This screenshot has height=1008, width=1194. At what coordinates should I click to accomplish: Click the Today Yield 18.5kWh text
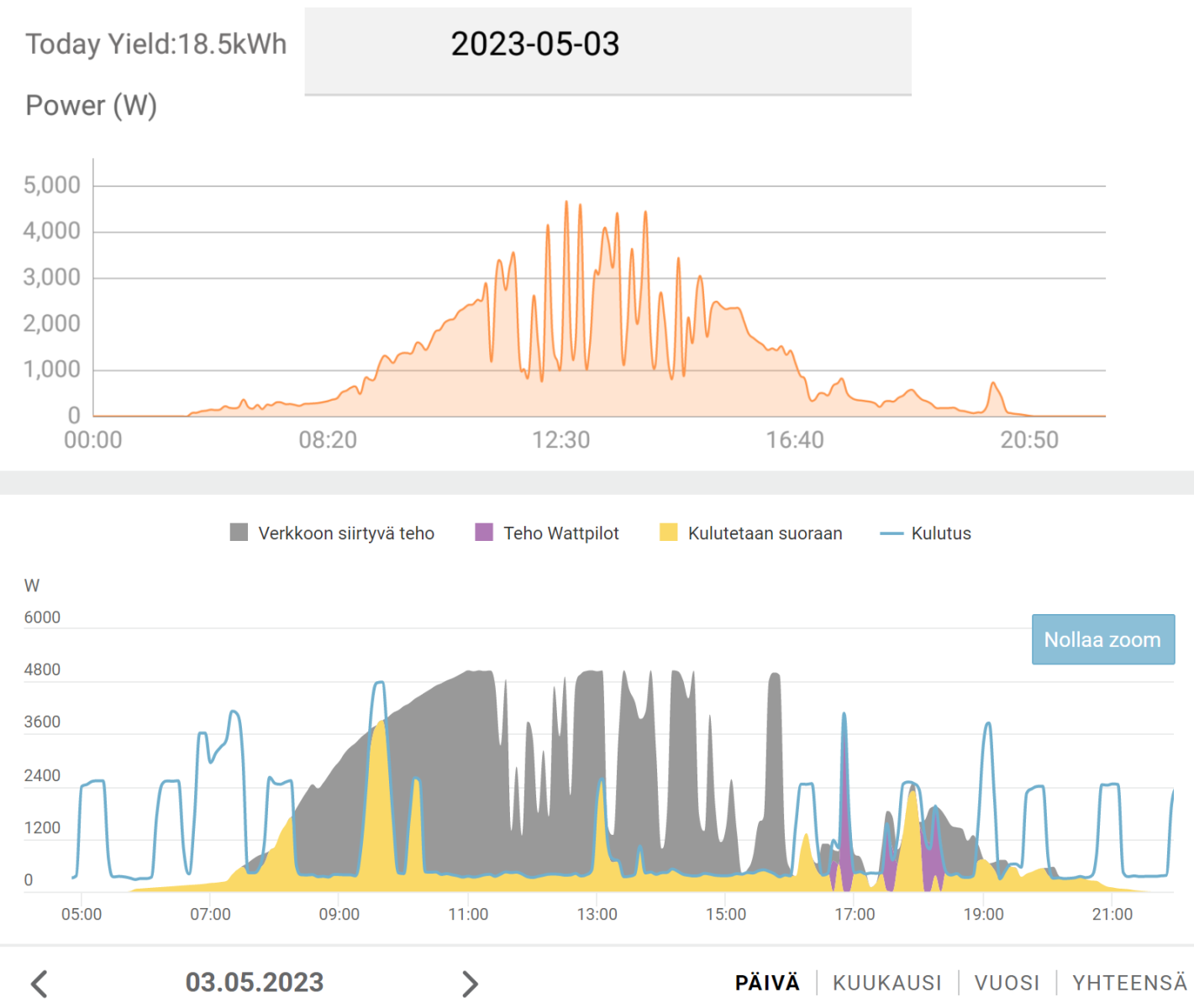156,44
